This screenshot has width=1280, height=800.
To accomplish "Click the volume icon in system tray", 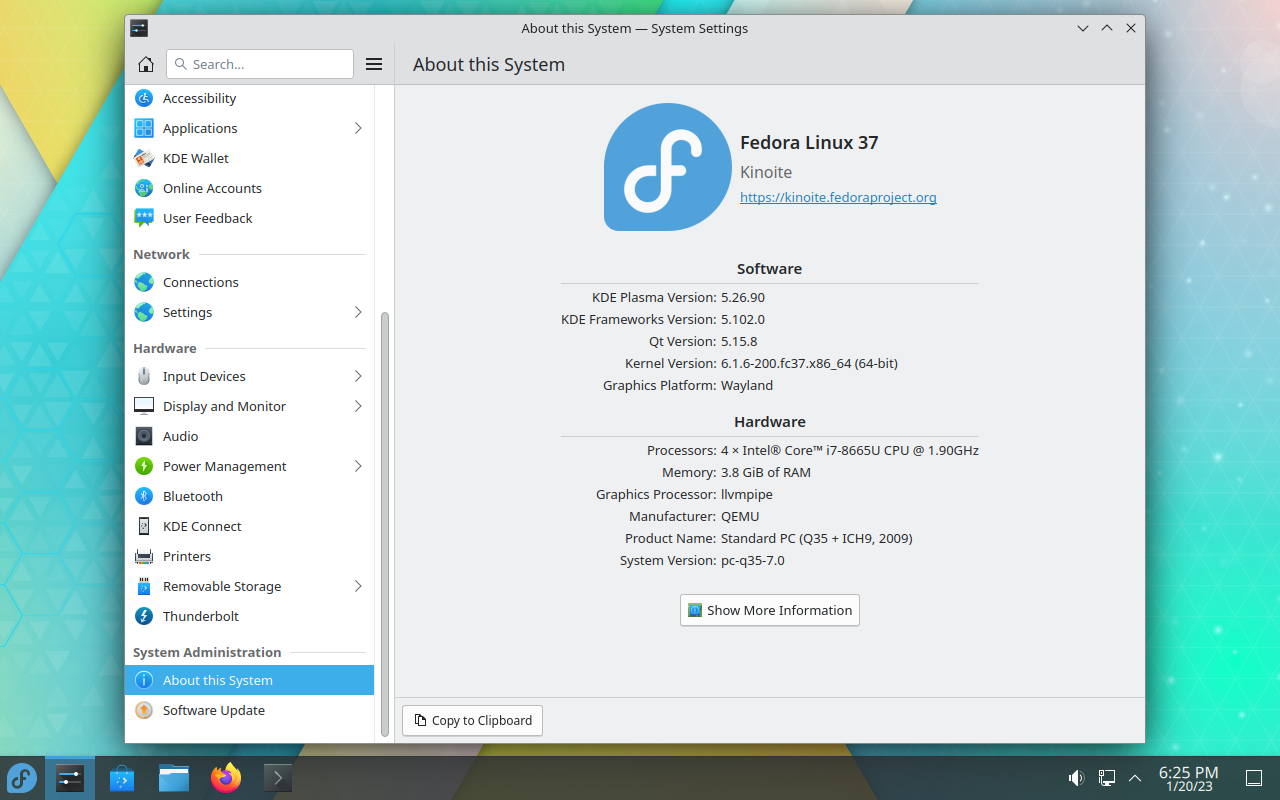I will 1076,778.
